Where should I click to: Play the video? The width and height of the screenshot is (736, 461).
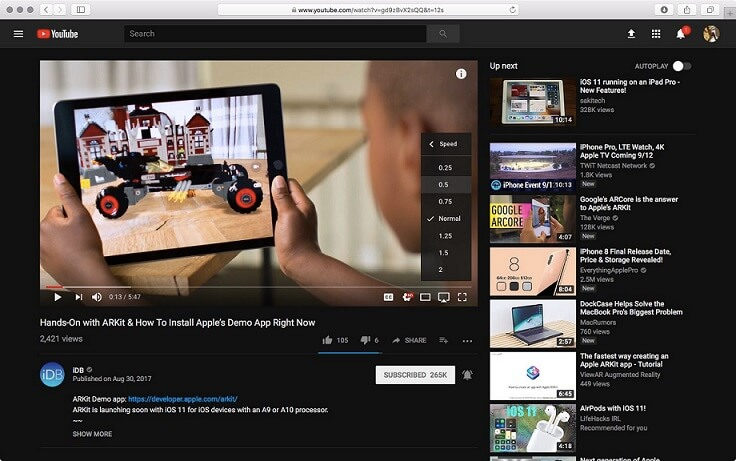point(57,297)
